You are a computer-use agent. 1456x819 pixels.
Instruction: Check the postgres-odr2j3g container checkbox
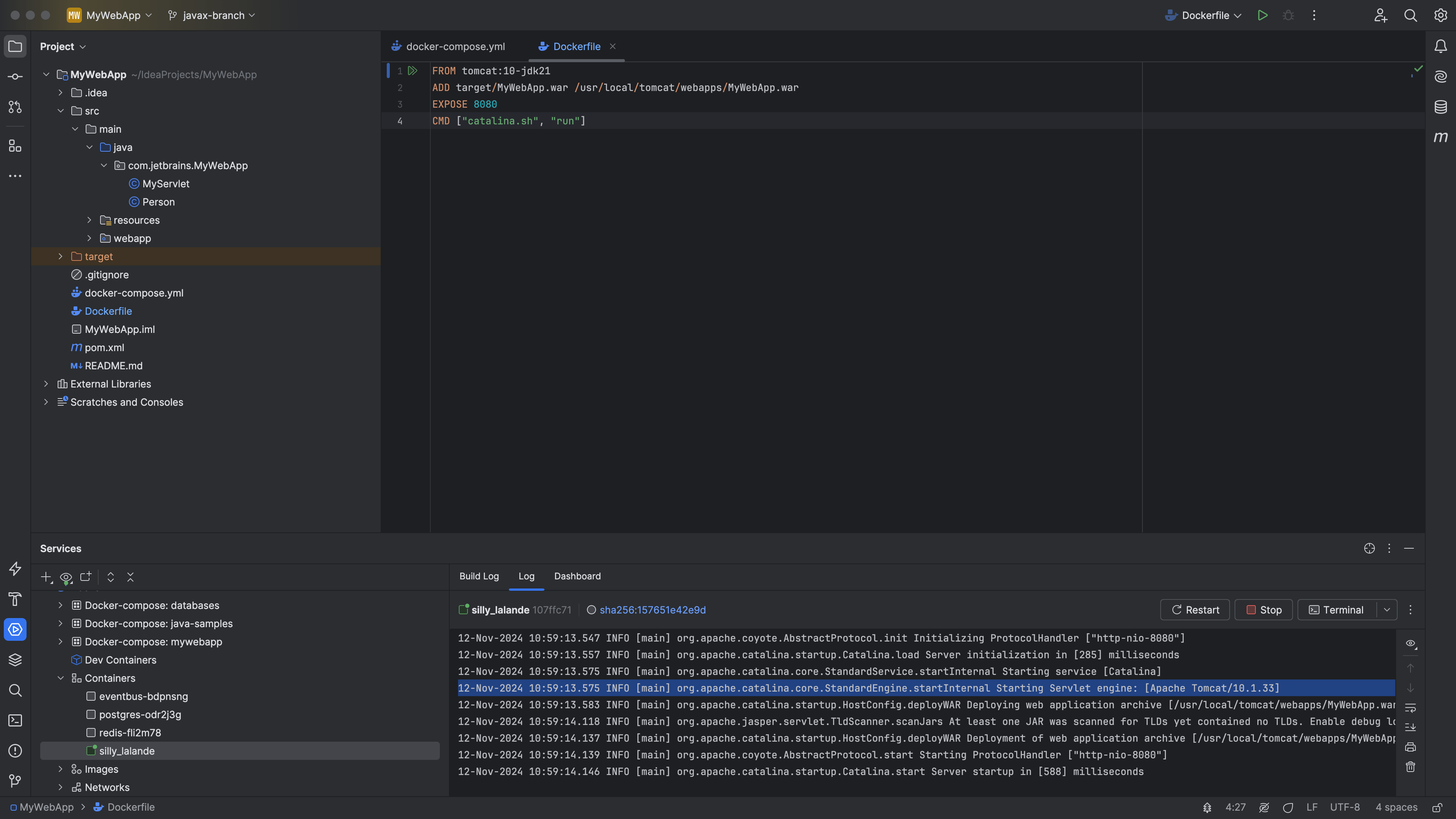91,714
